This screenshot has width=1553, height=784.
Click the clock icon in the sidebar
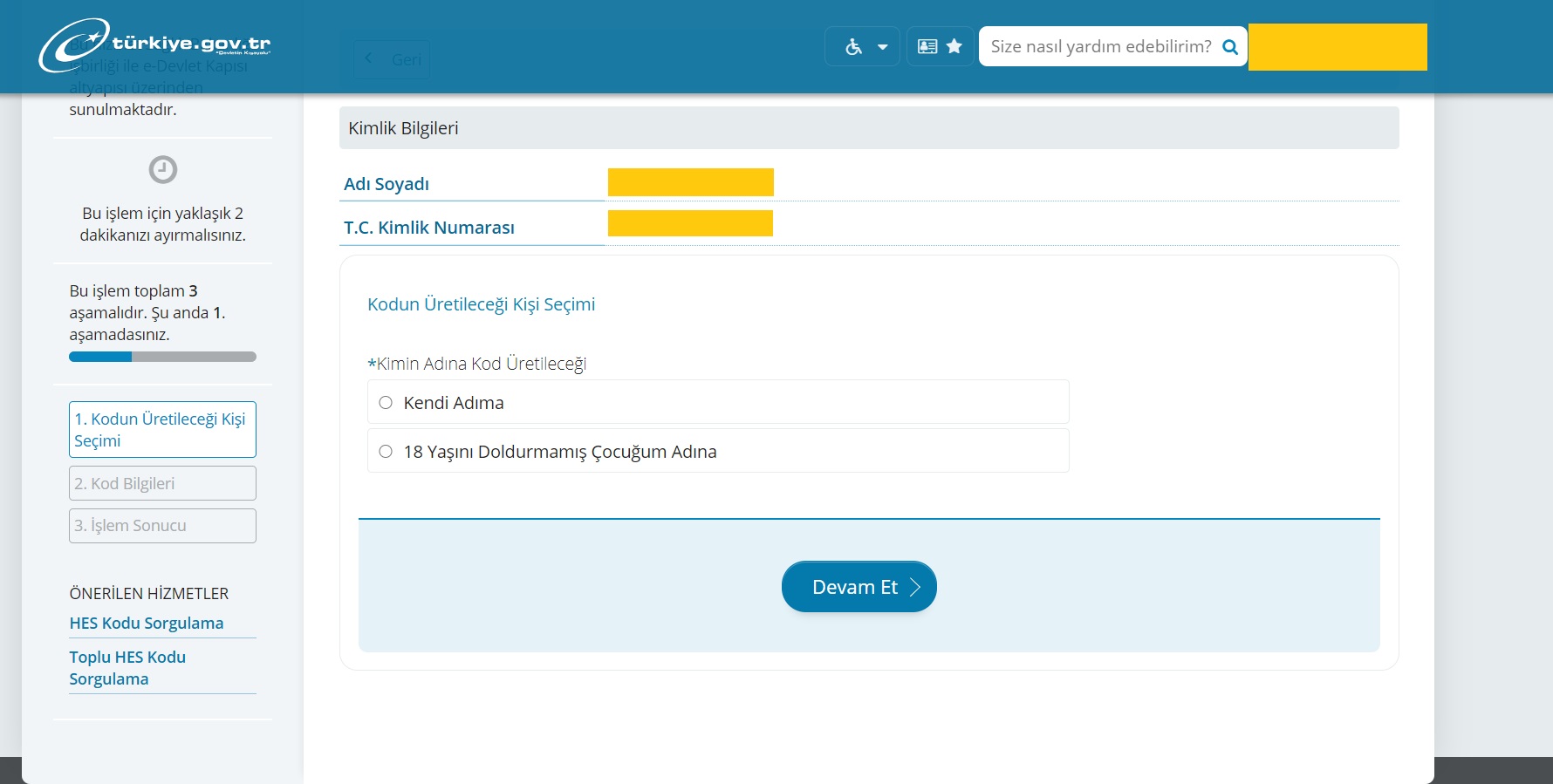[163, 169]
